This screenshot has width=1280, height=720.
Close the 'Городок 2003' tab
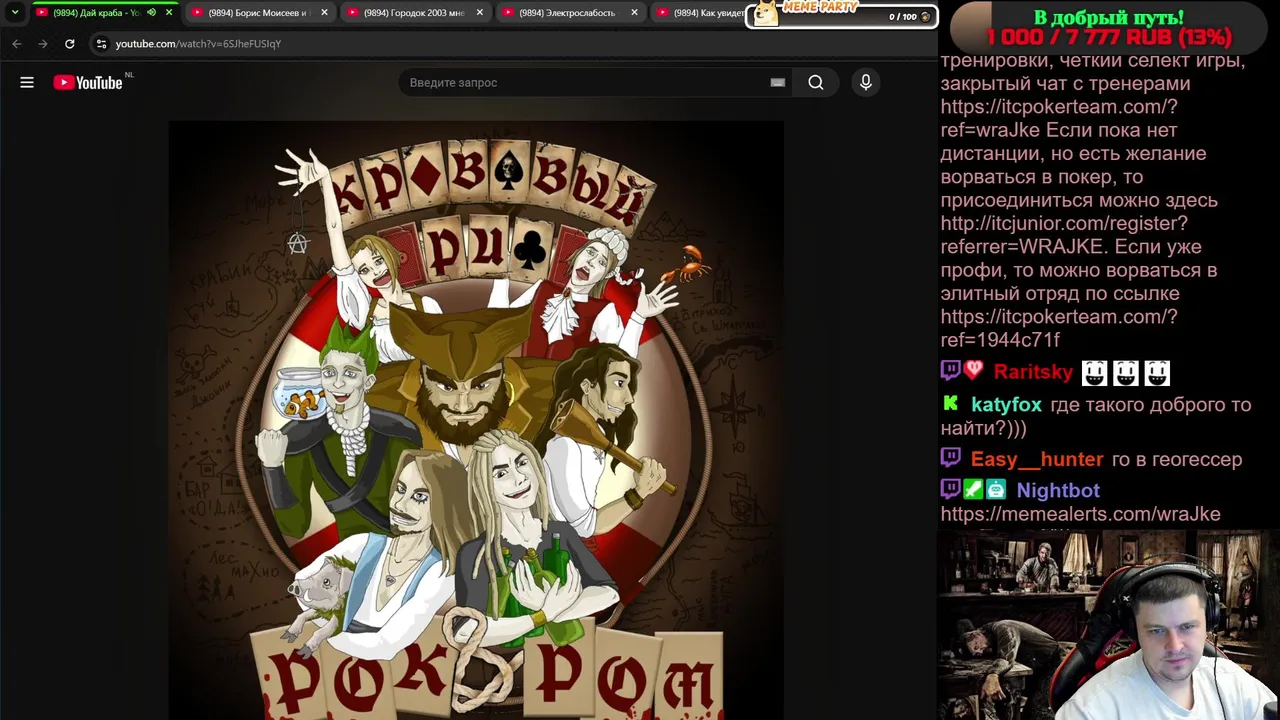[x=480, y=13]
